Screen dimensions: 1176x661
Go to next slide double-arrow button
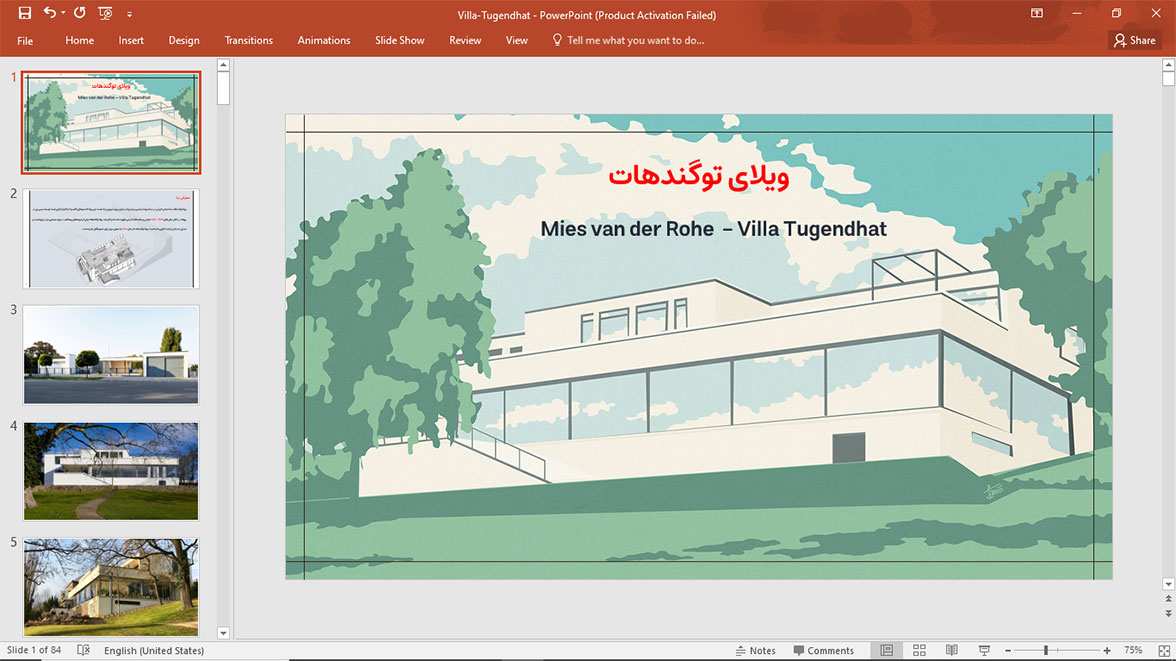1168,613
